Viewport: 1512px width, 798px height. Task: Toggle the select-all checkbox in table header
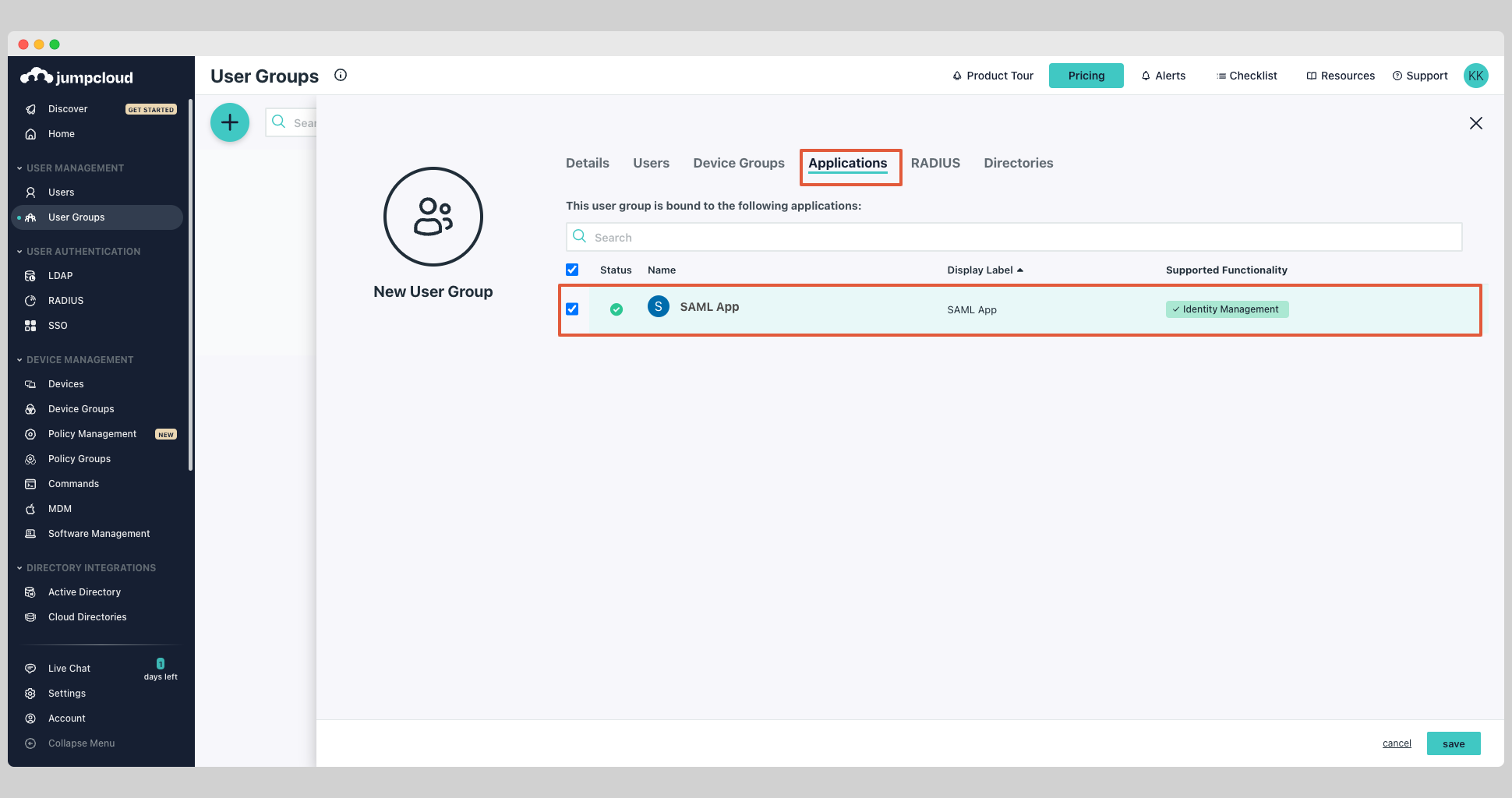tap(571, 269)
